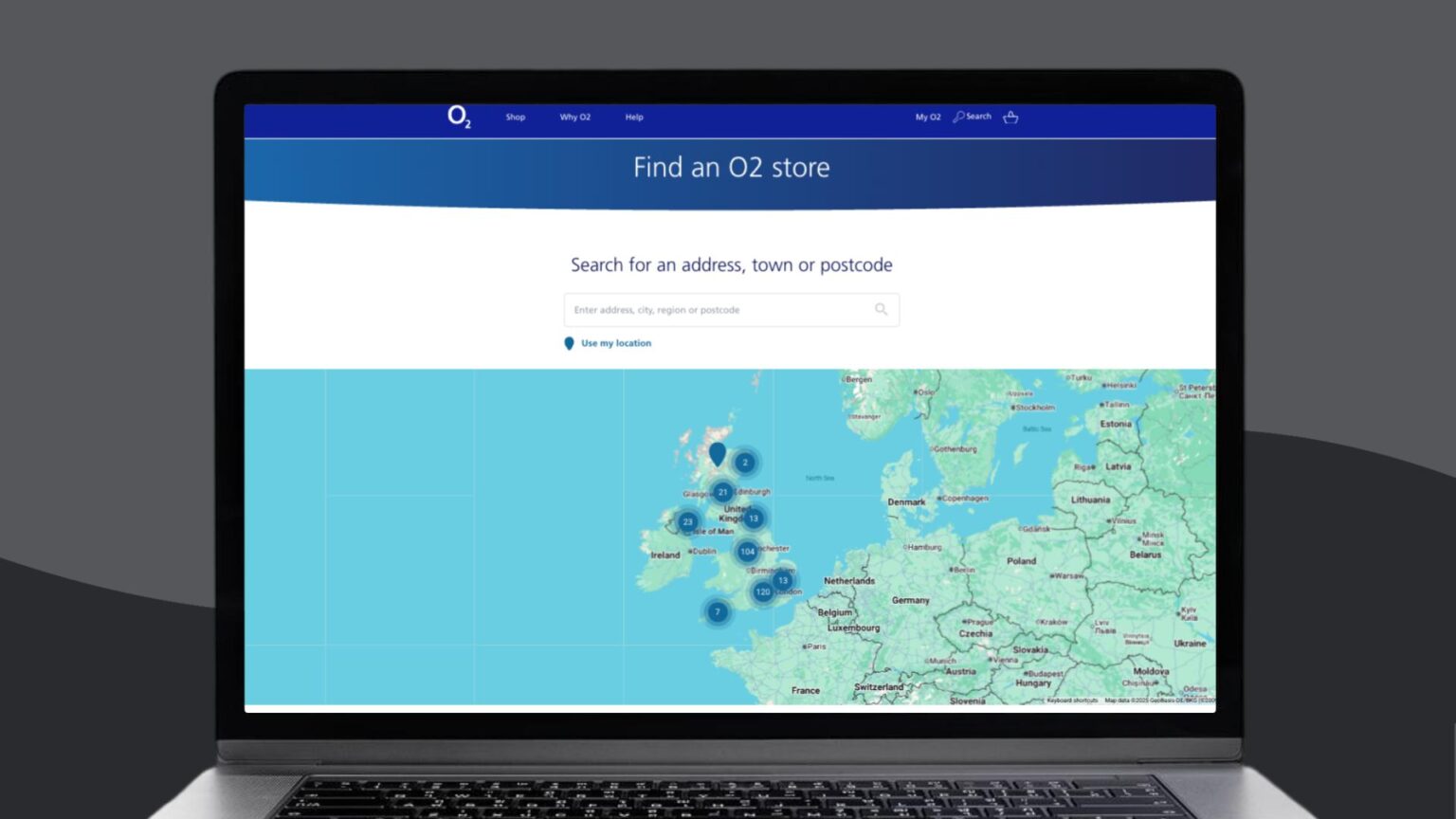Click the Find an O2 store heading
This screenshot has width=1456, height=819.
point(732,168)
